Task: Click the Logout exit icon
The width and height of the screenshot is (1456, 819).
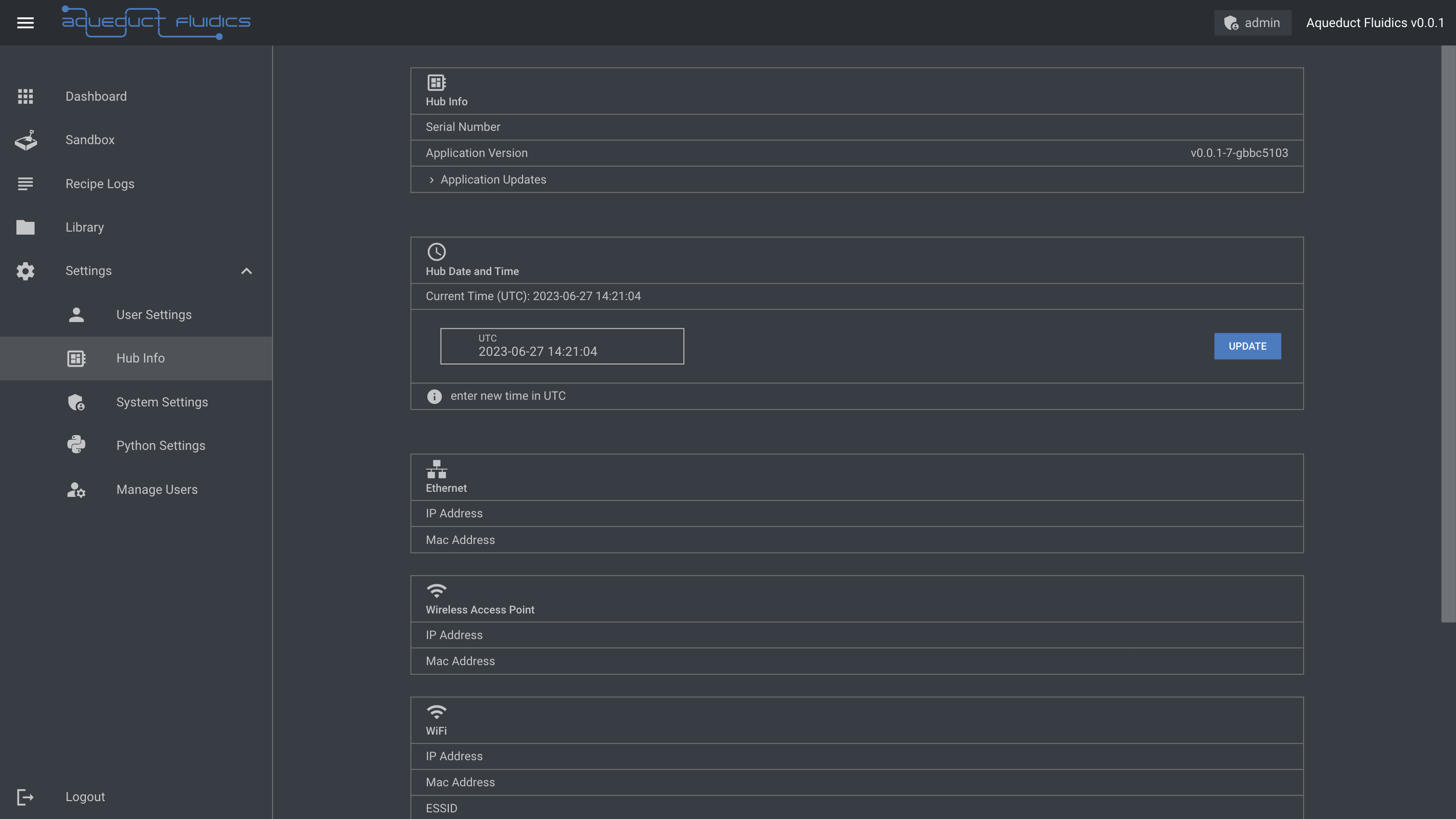Action: pos(26,797)
